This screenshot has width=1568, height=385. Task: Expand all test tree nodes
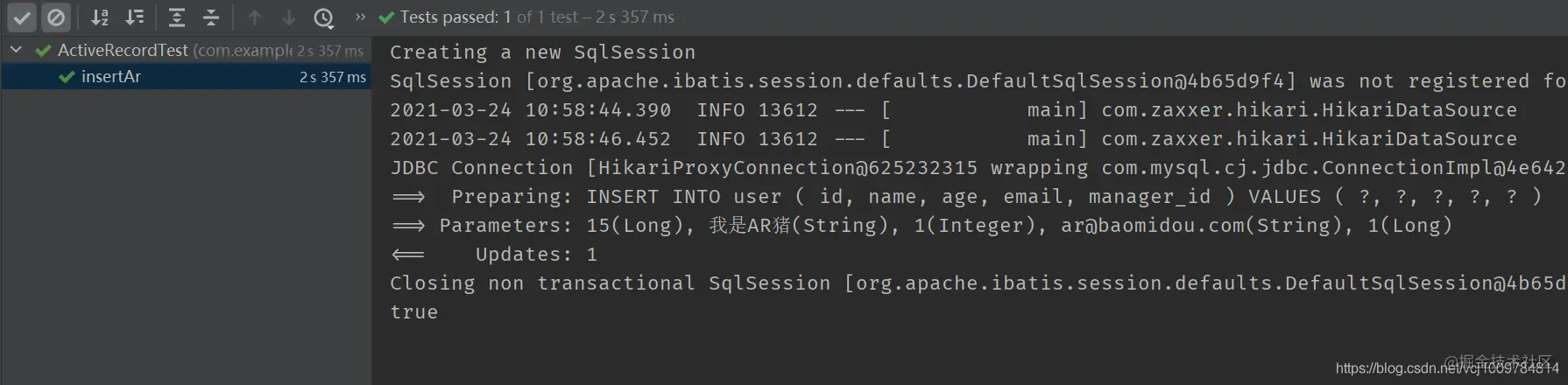pos(177,17)
